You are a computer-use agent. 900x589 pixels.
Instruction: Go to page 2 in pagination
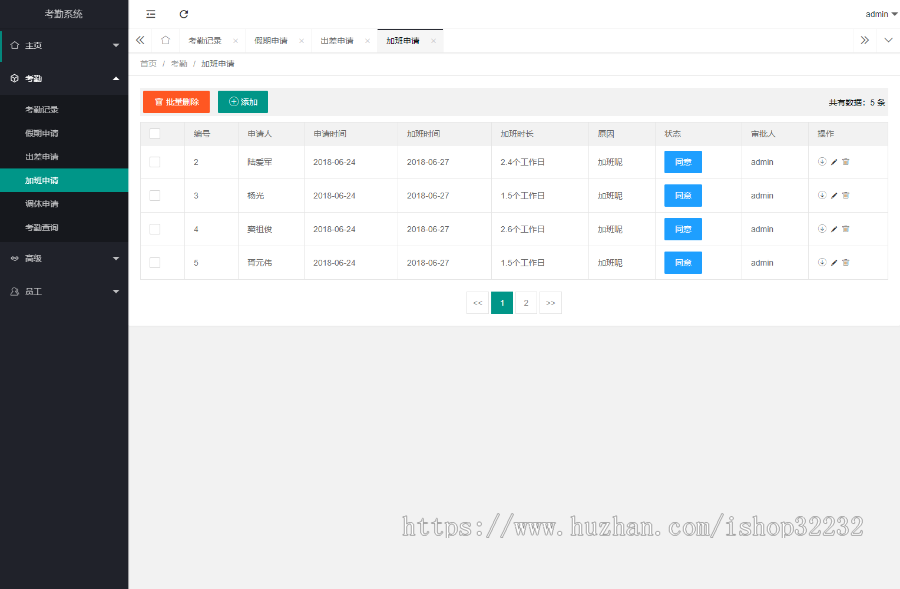526,303
